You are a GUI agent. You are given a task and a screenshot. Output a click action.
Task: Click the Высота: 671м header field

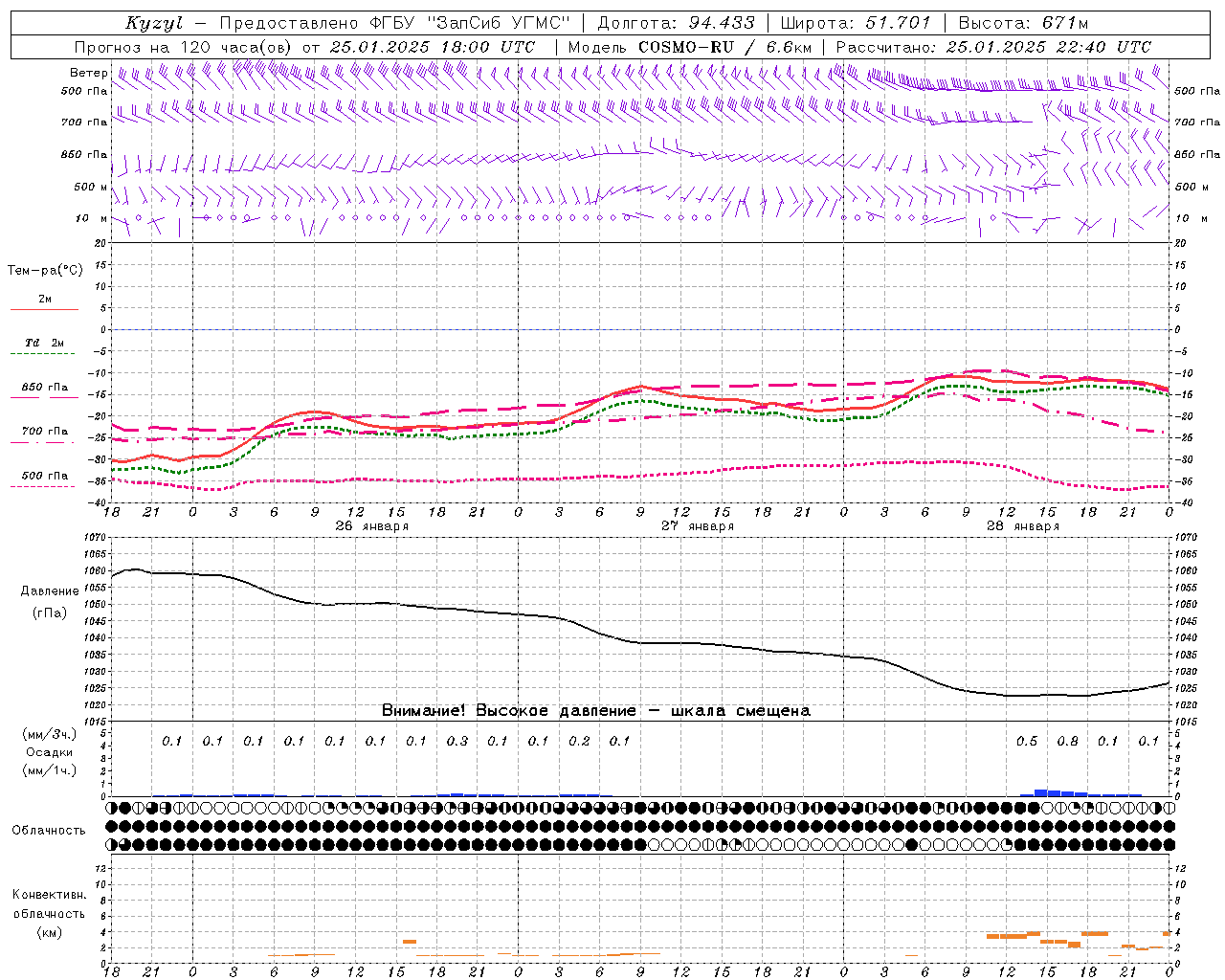point(1023,24)
